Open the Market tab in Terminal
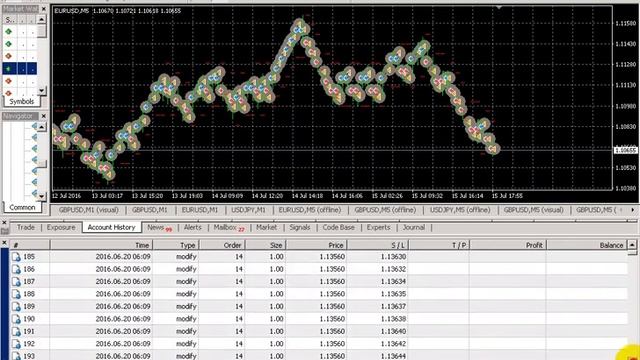This screenshot has width=640, height=360. (267, 227)
